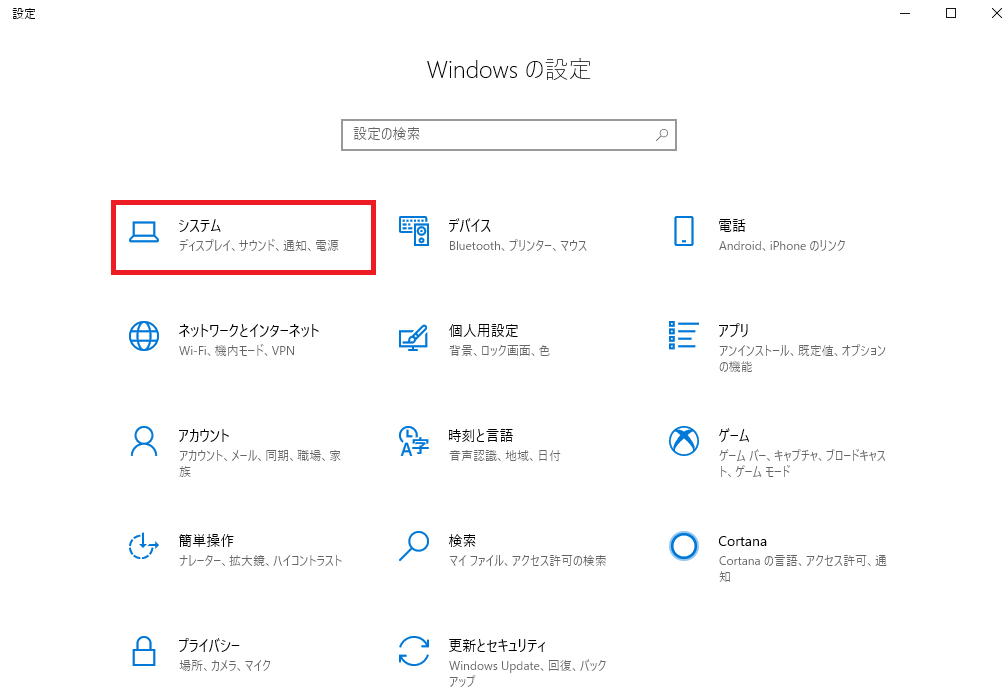Click the 時刻と言語 language icon

pyautogui.click(x=414, y=441)
